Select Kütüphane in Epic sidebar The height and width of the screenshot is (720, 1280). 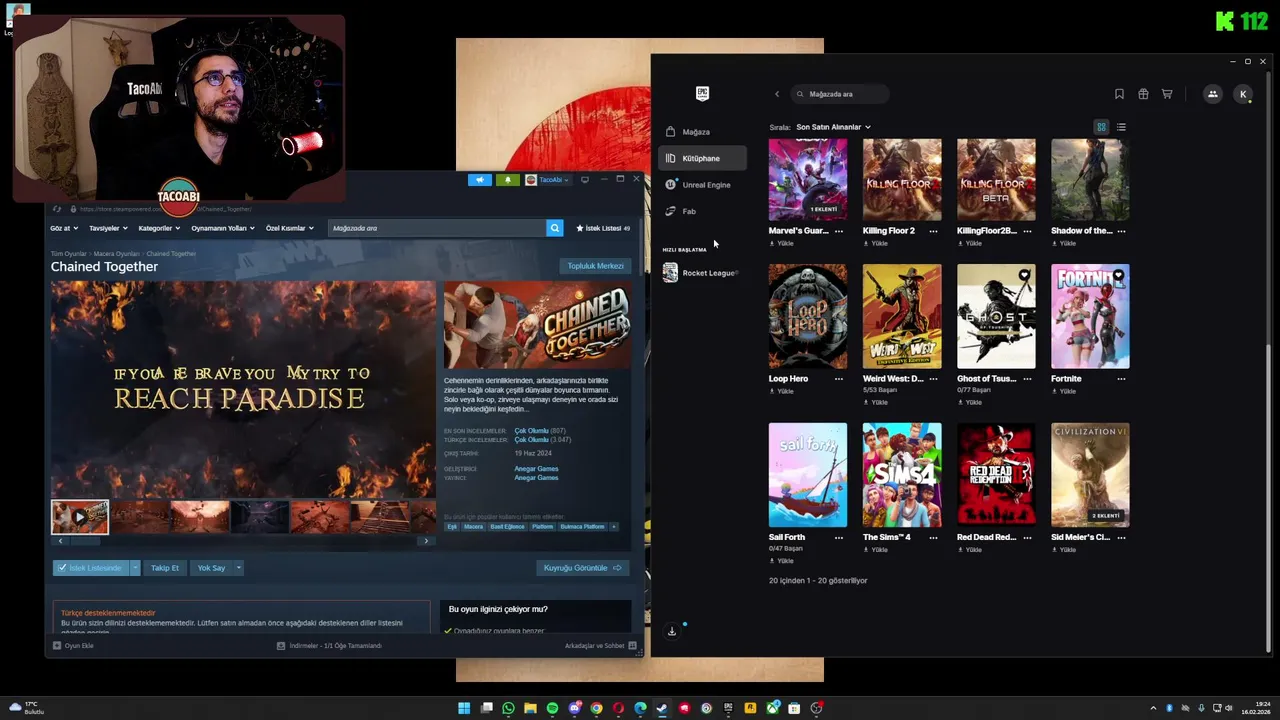tap(702, 158)
